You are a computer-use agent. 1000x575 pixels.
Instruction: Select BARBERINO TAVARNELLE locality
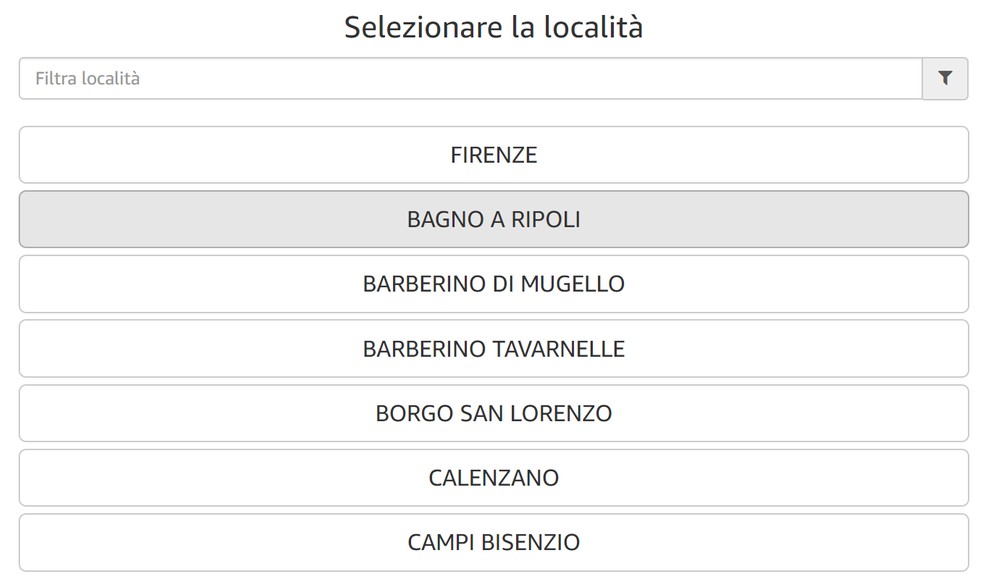pos(494,349)
